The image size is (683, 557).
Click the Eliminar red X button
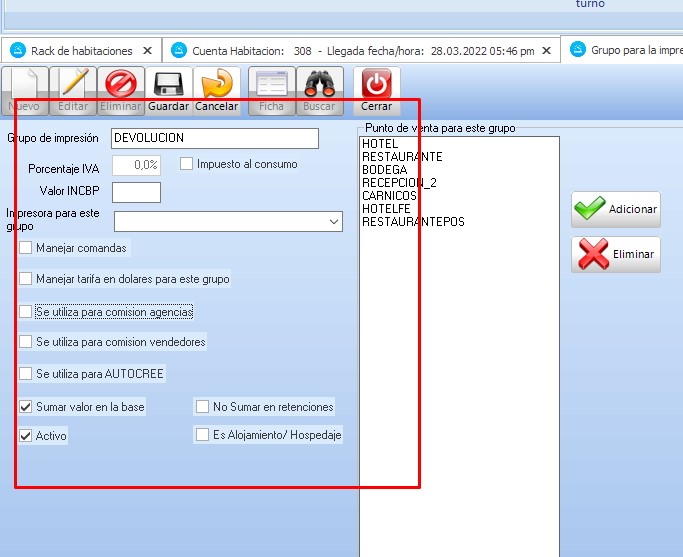[615, 255]
